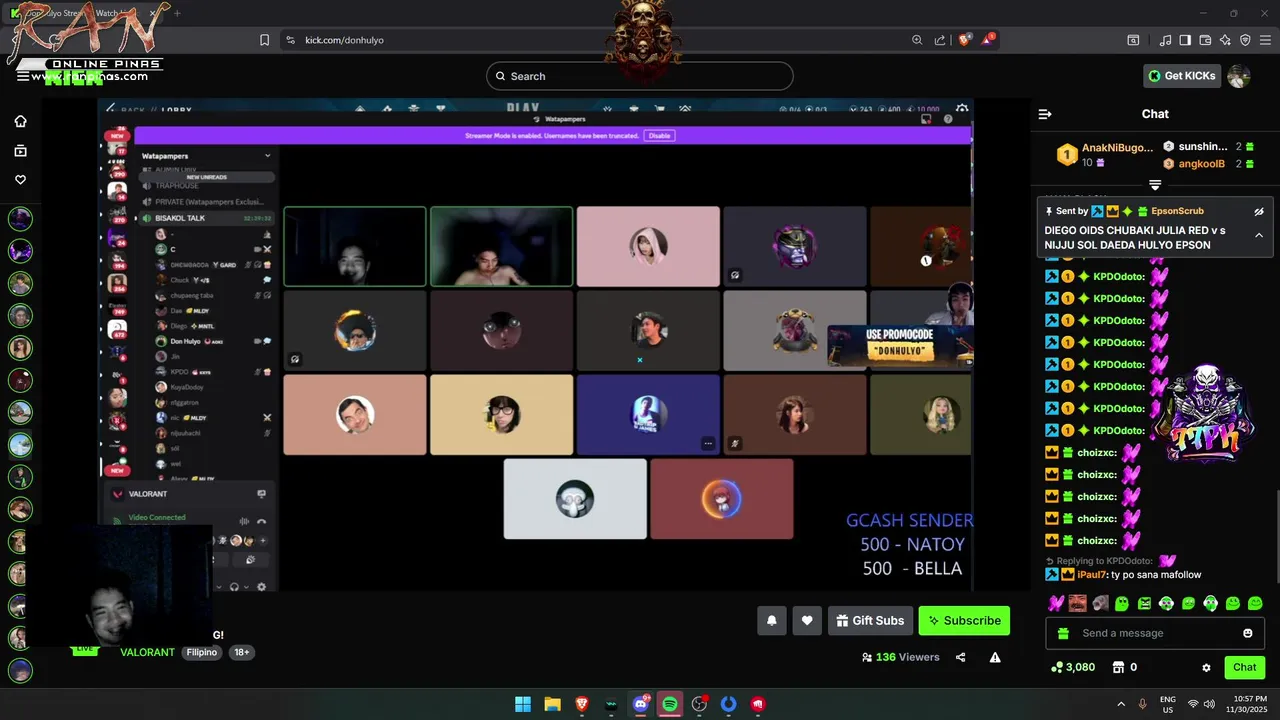The image size is (1280, 720).
Task: Click the Filipino language tag
Action: (201, 652)
